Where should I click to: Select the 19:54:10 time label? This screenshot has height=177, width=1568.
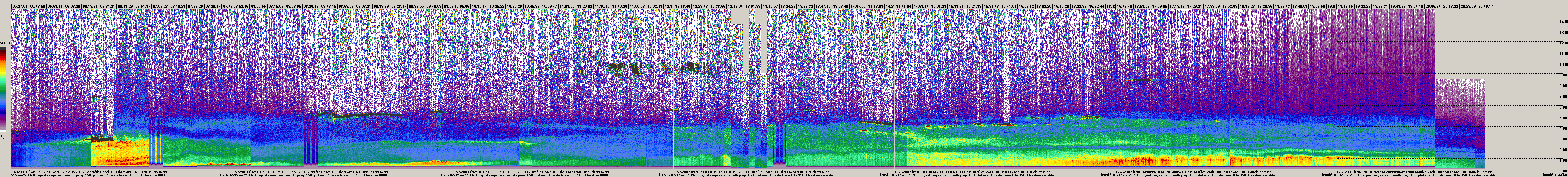[1416, 6]
